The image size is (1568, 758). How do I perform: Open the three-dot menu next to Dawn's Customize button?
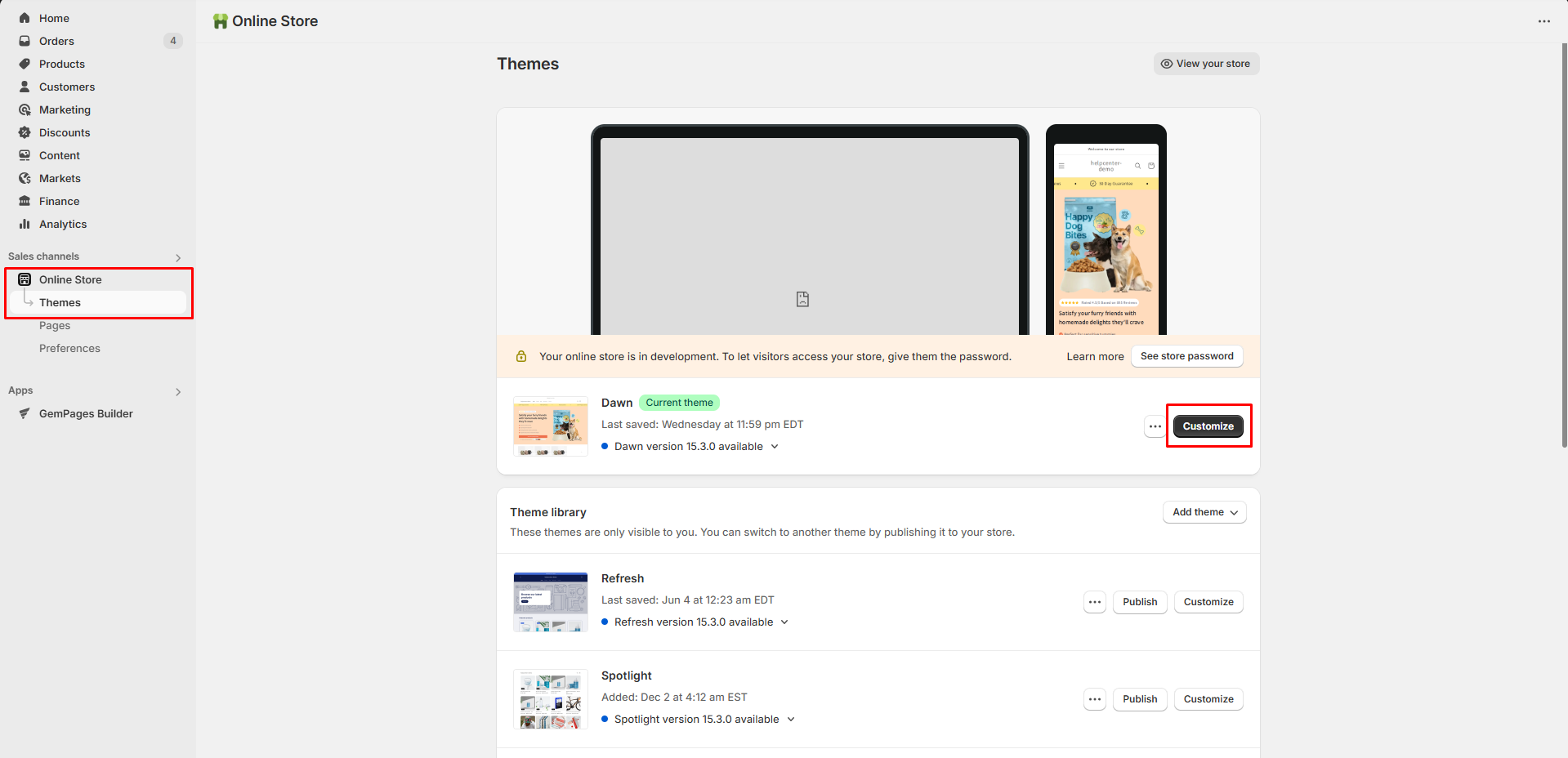[1155, 426]
